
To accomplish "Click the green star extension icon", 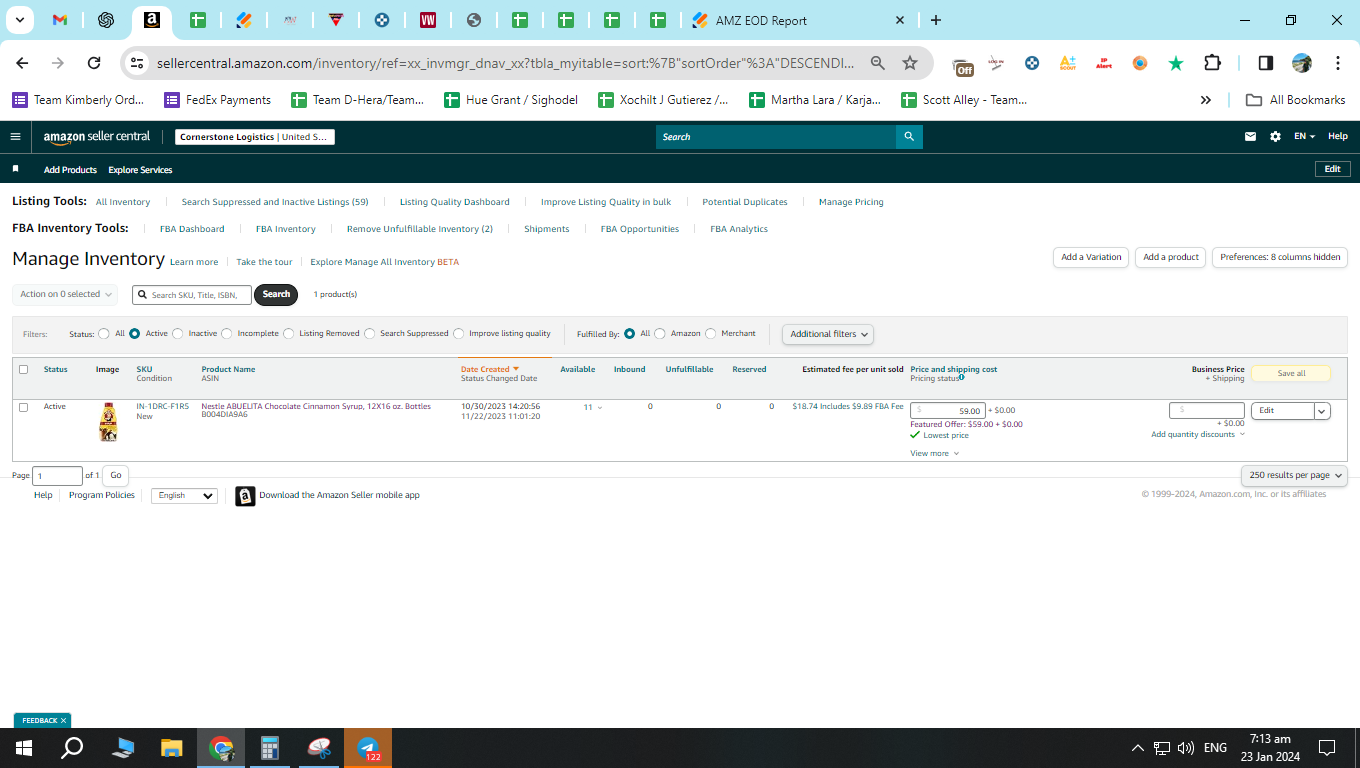I will point(1176,63).
